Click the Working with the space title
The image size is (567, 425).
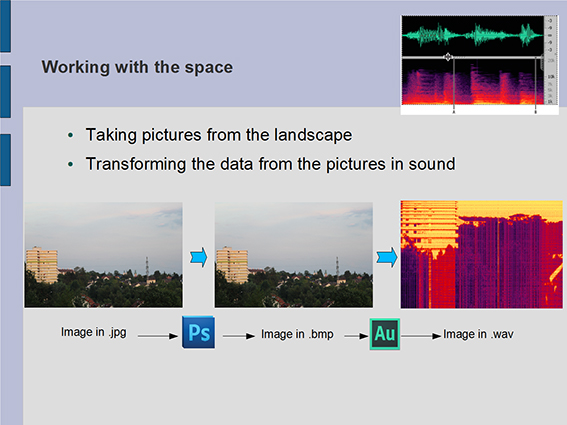(x=137, y=67)
